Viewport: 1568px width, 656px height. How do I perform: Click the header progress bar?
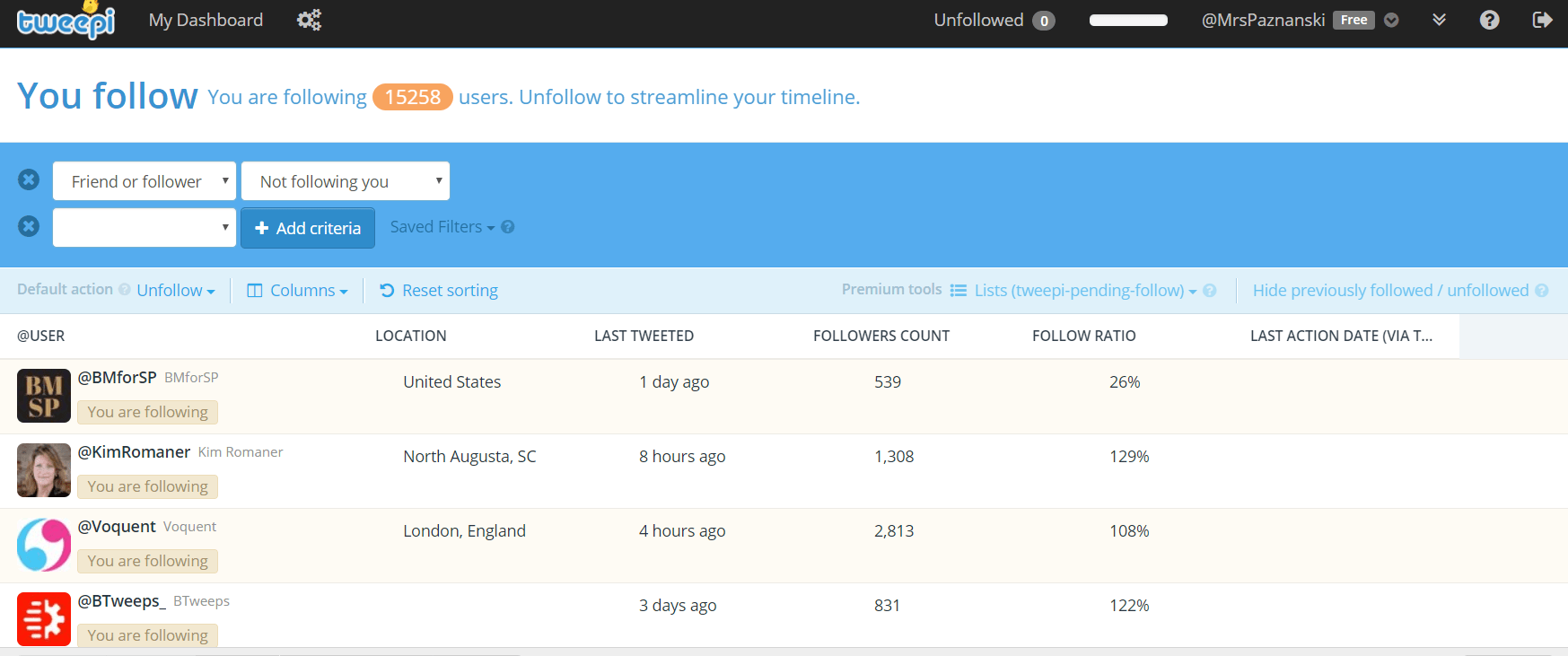pos(1128,20)
